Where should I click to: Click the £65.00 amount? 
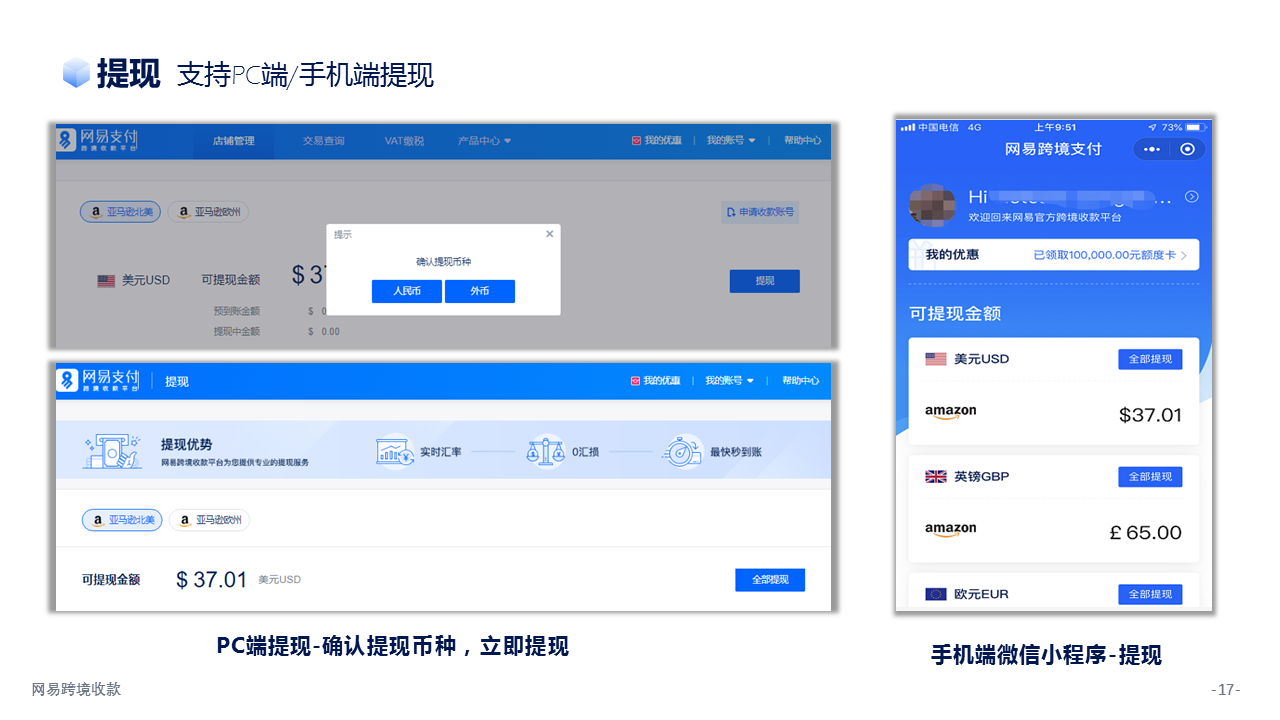(x=1146, y=533)
